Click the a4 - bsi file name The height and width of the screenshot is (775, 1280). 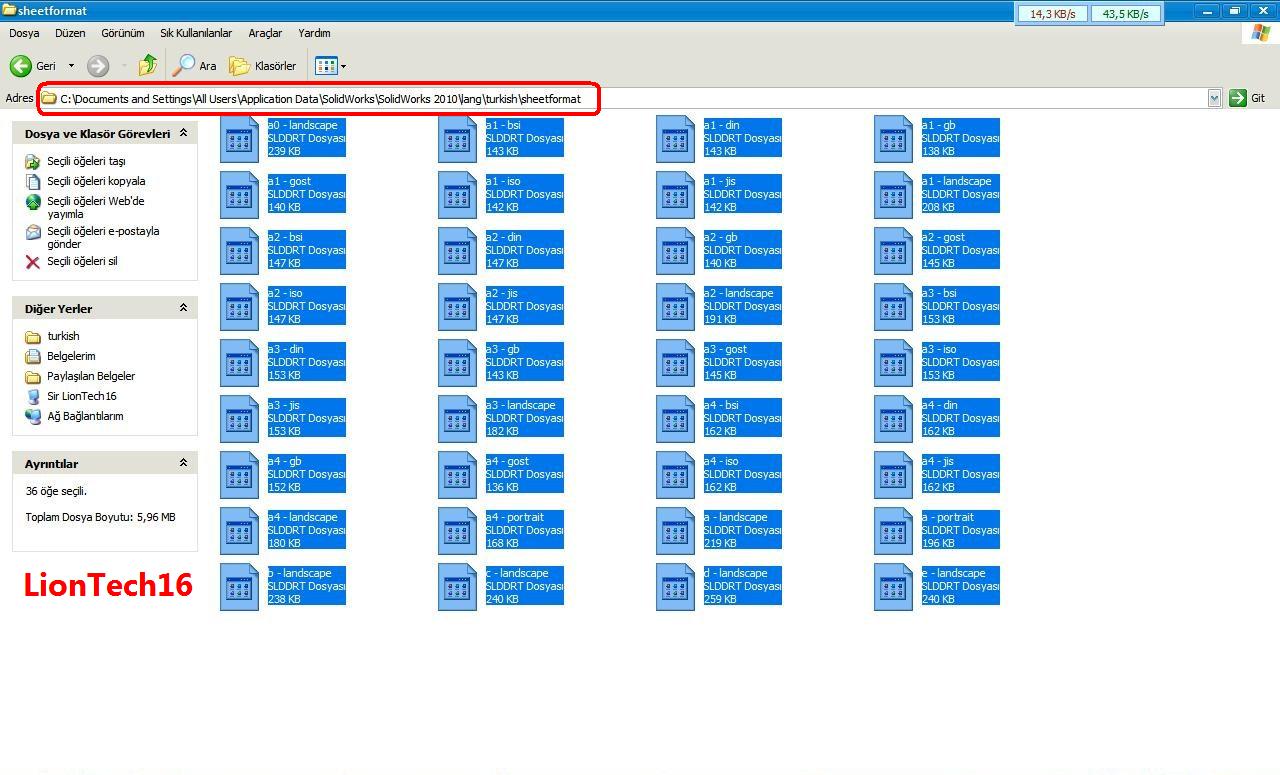click(721, 405)
